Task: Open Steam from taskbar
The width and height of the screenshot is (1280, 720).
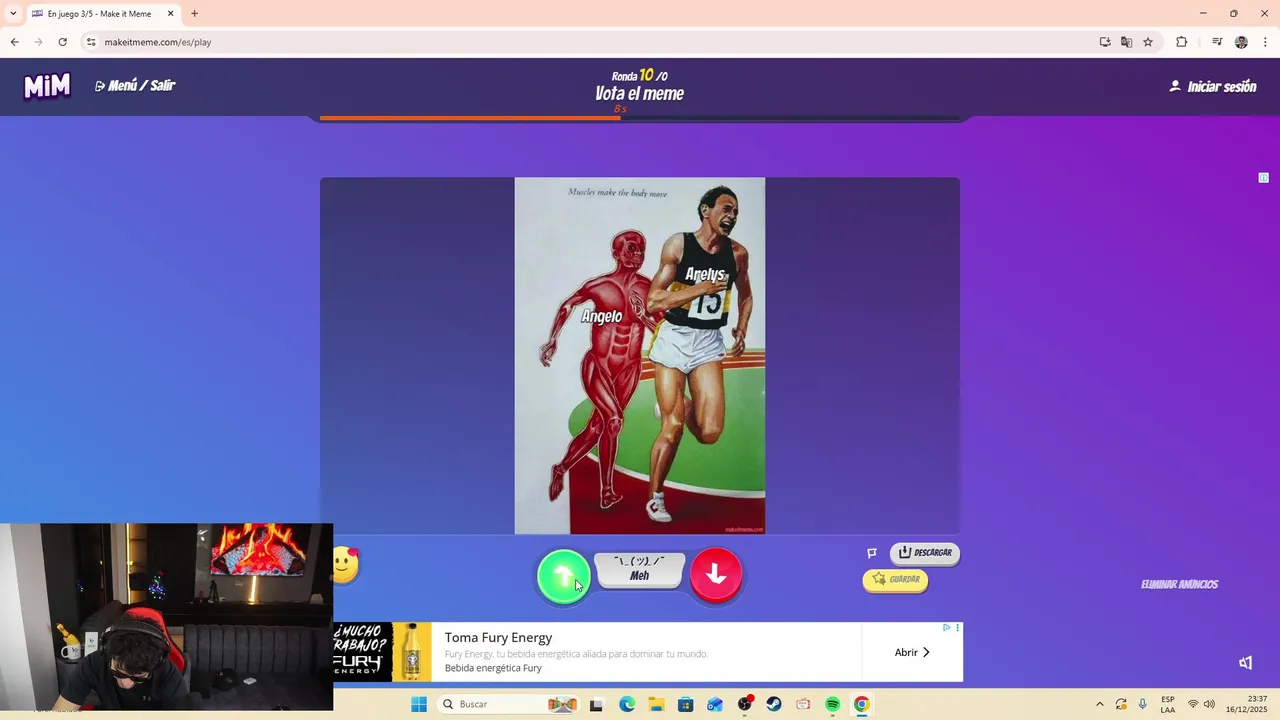Action: (774, 705)
